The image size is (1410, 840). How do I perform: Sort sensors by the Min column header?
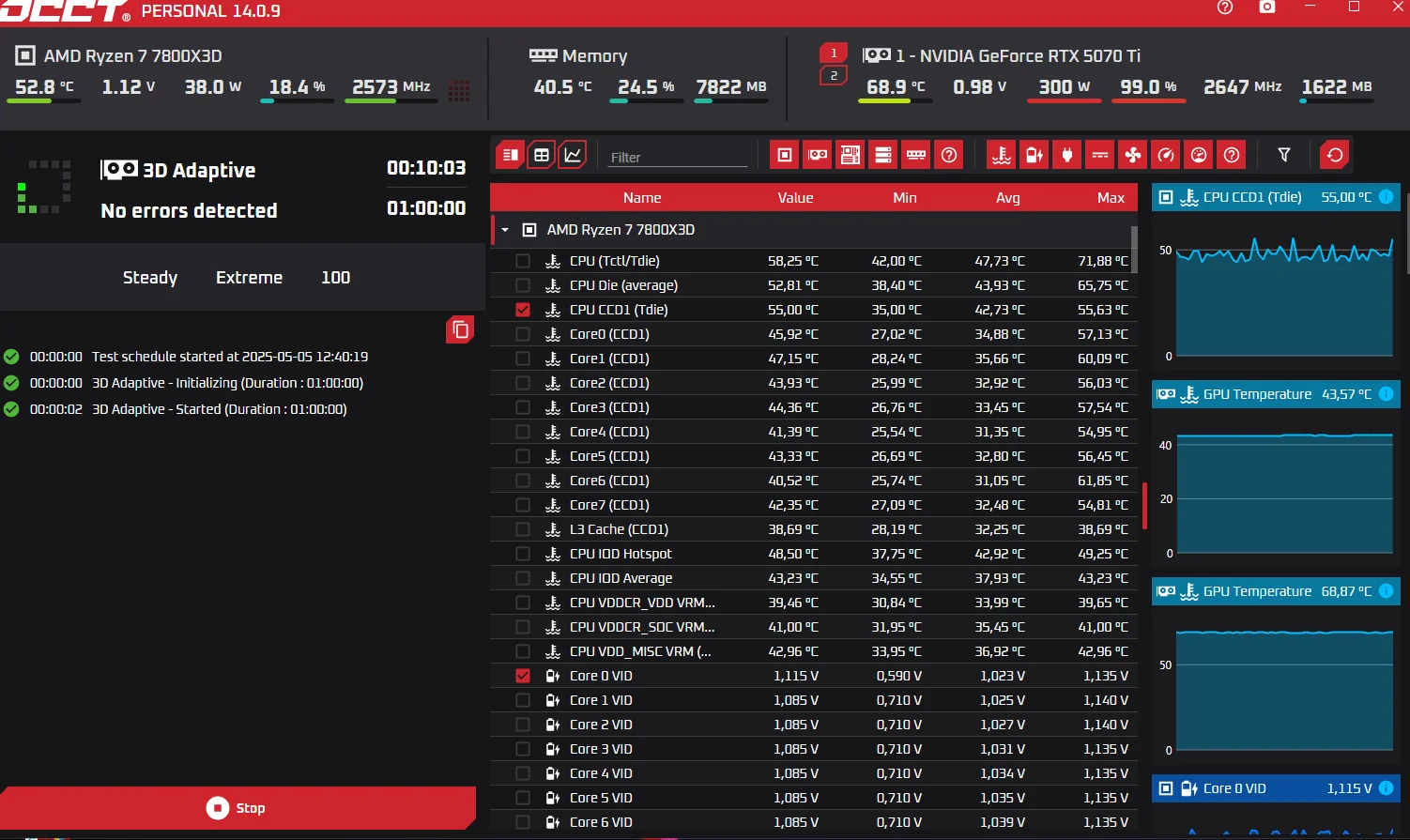[905, 198]
